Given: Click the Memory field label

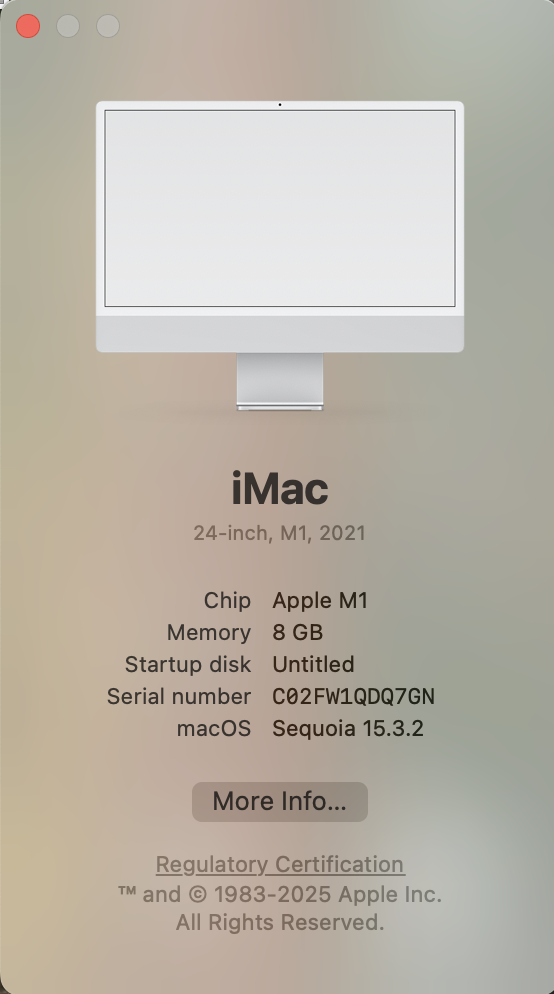Looking at the screenshot, I should point(209,632).
